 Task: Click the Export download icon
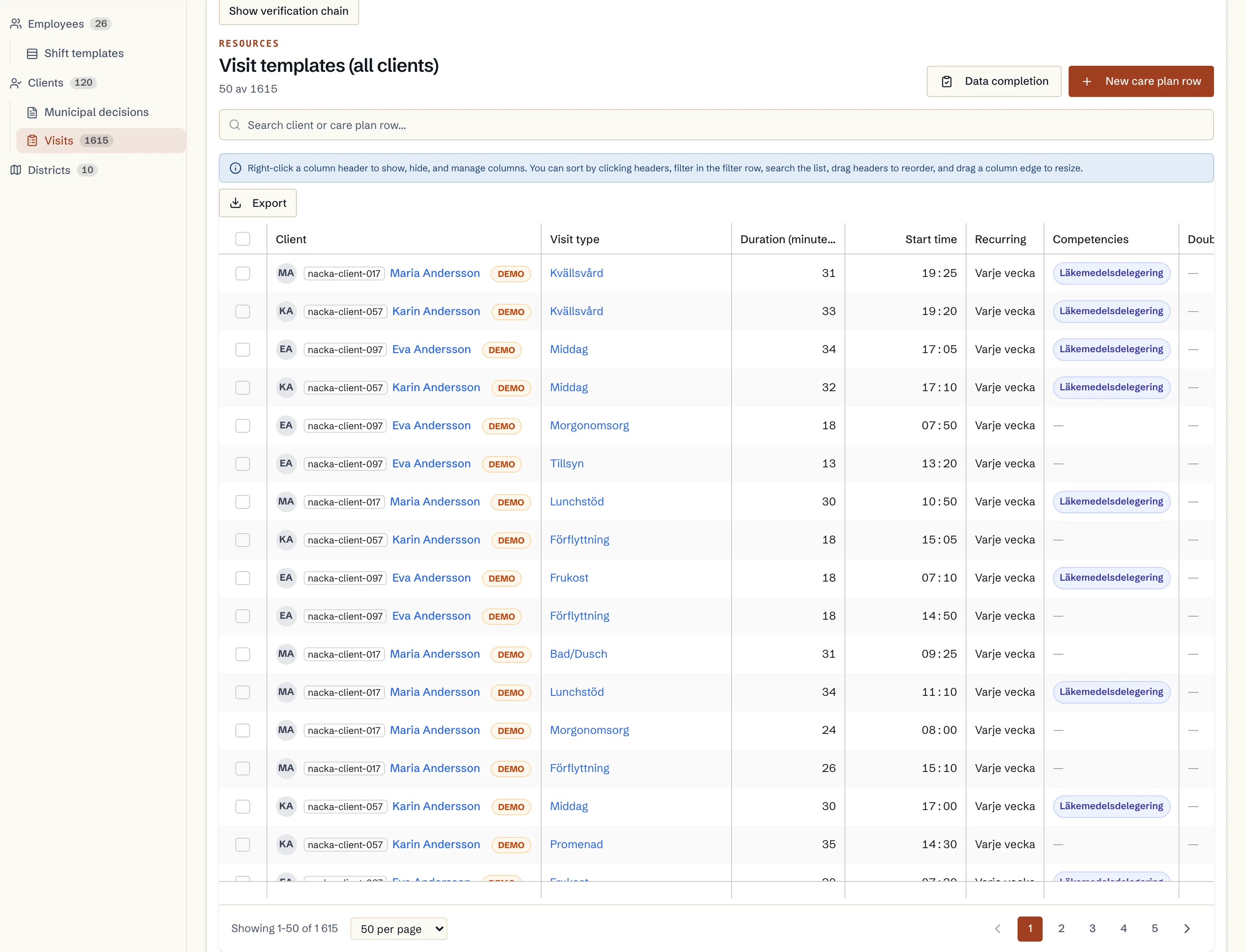236,203
